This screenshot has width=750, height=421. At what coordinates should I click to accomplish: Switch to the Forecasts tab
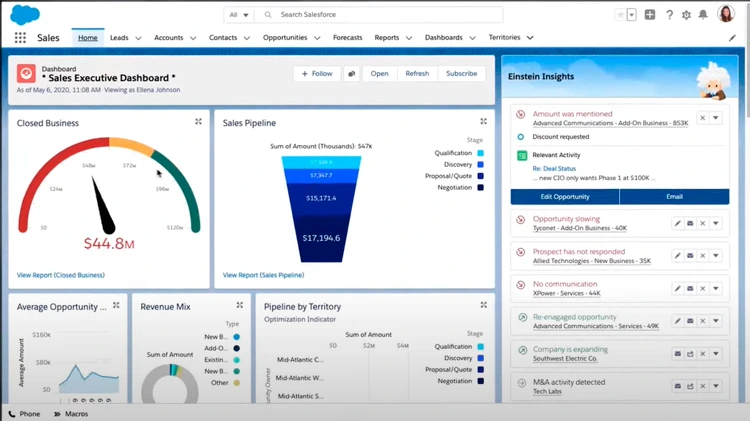347,38
